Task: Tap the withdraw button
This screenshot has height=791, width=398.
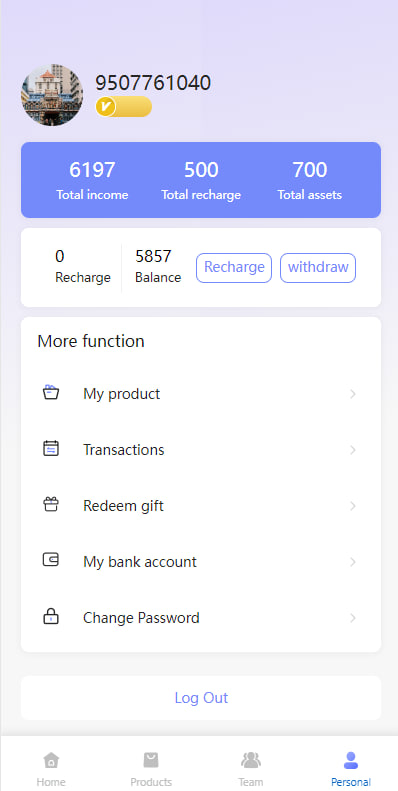Action: (x=318, y=268)
